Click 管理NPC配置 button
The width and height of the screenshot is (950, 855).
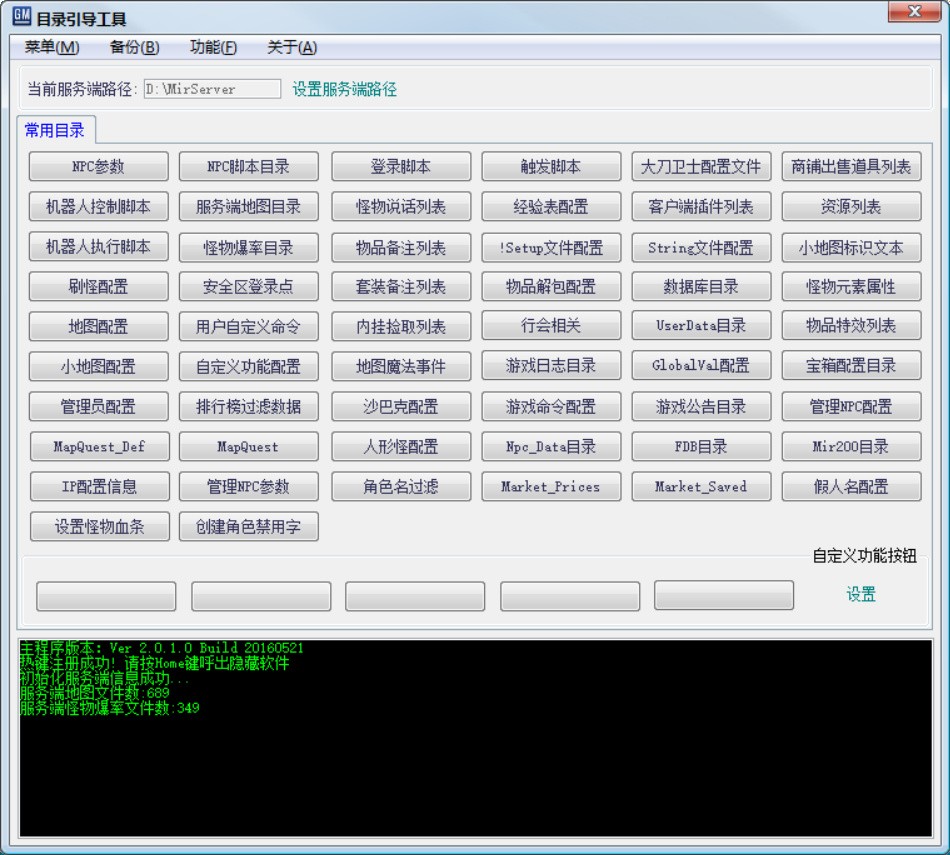[x=851, y=406]
